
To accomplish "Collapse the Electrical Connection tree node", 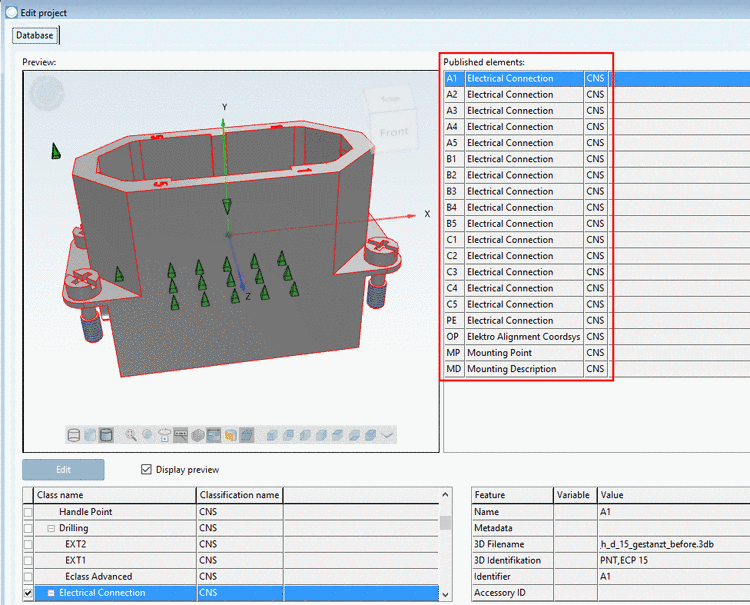I will click(51, 593).
